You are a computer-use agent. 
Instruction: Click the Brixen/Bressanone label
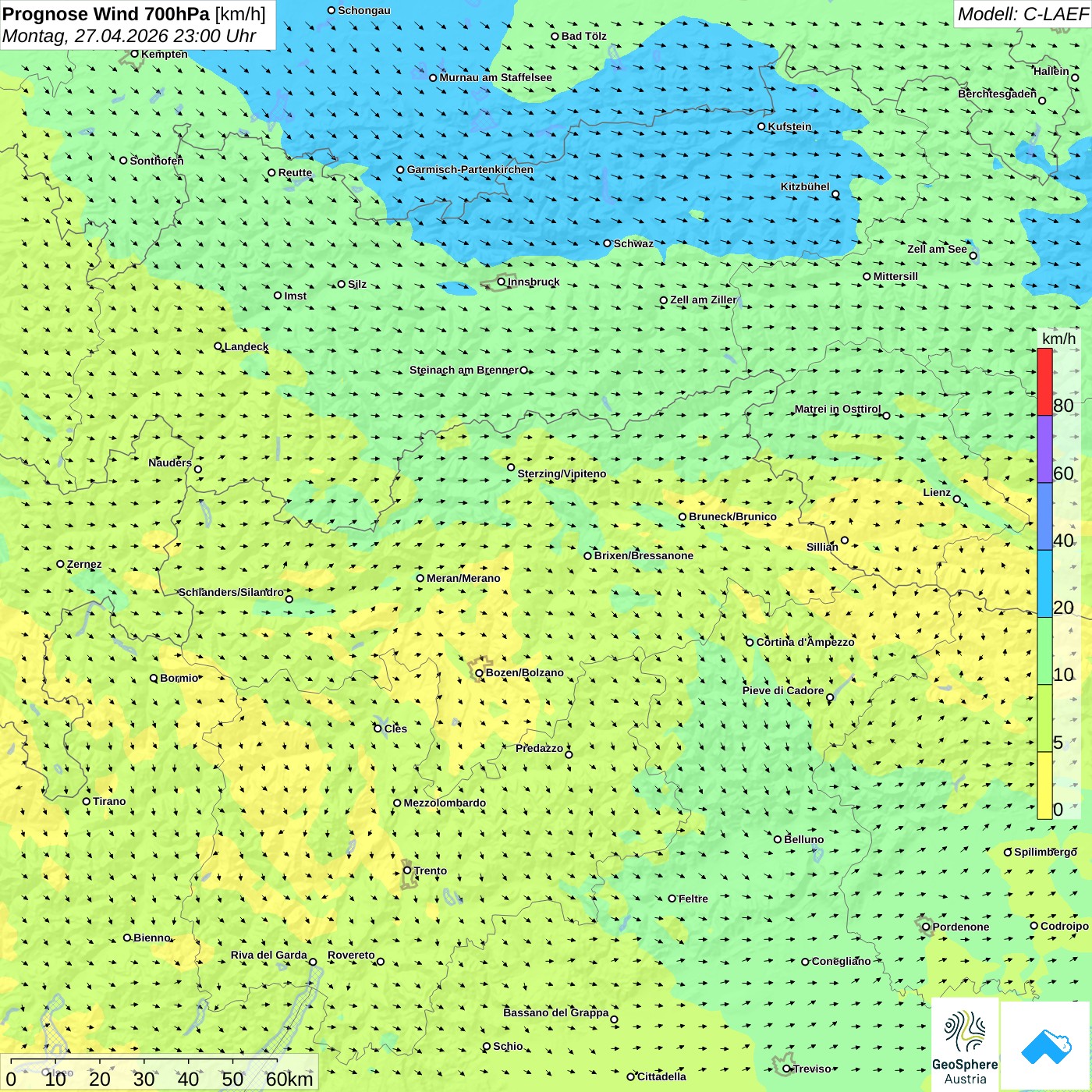point(643,555)
